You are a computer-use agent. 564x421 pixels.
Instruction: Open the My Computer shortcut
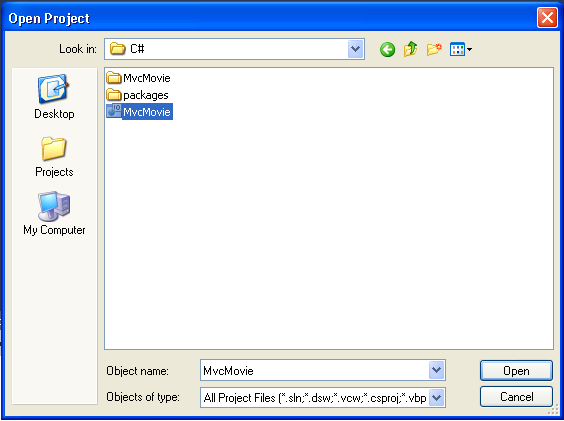pos(54,214)
